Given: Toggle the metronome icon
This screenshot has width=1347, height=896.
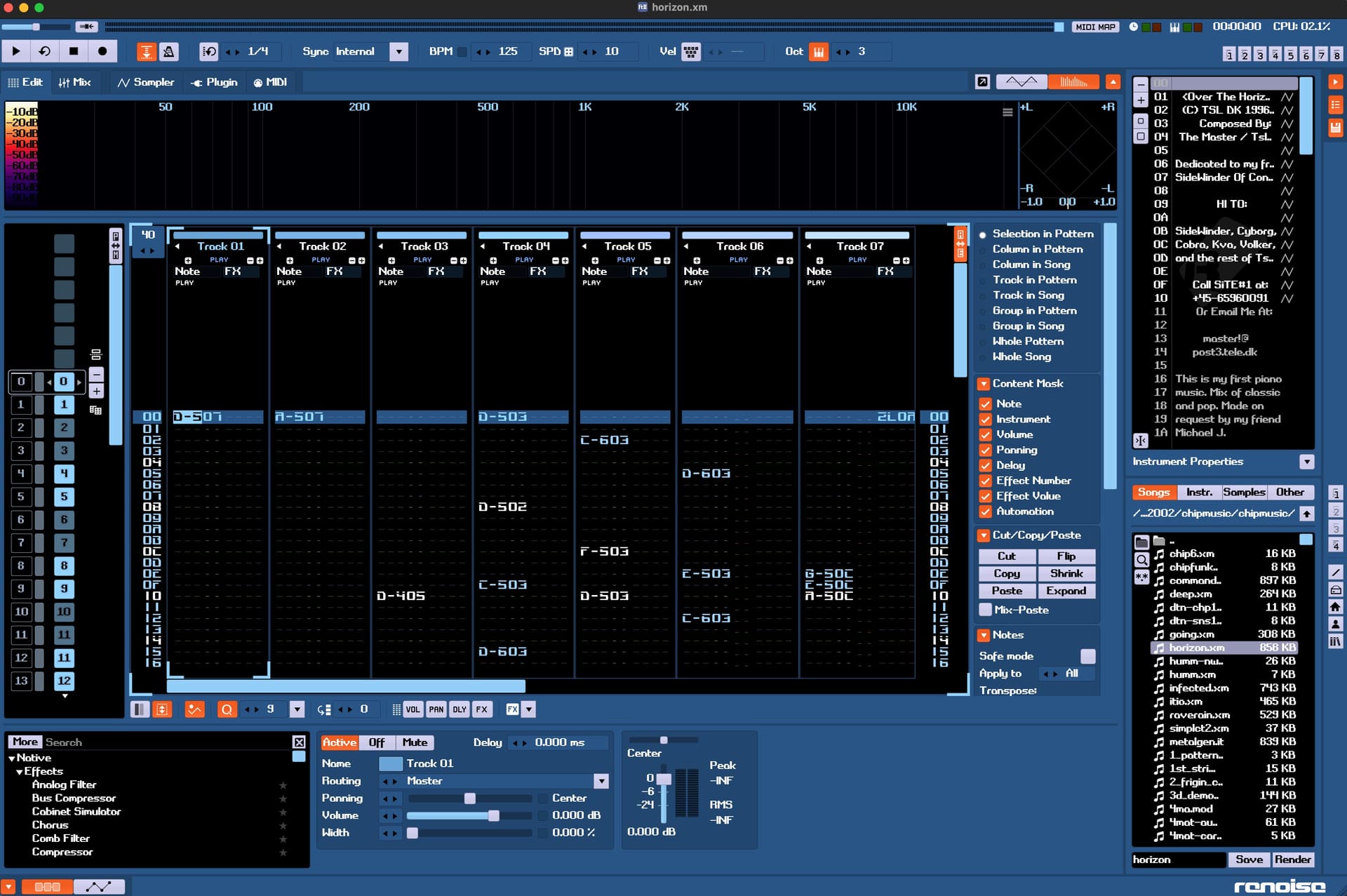Looking at the screenshot, I should point(168,51).
